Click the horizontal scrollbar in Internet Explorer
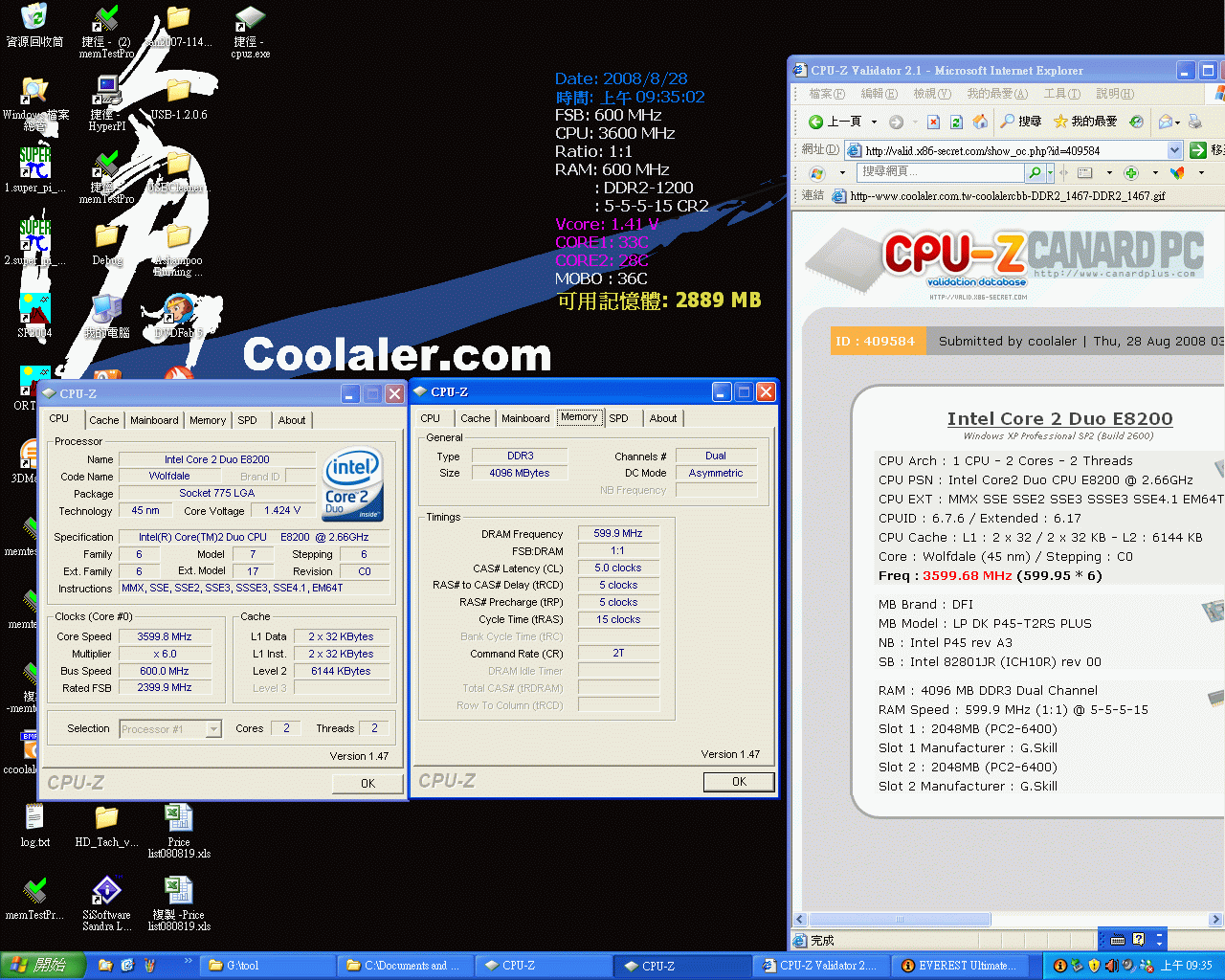 tap(900, 920)
